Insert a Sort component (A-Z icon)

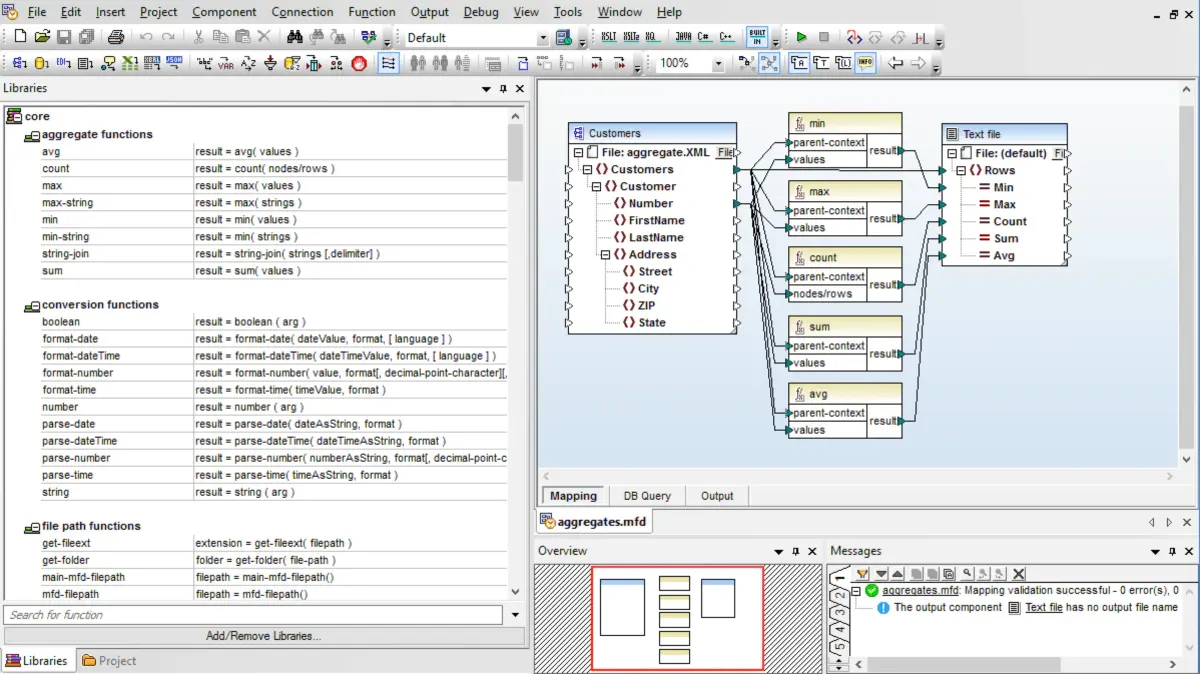click(x=248, y=62)
